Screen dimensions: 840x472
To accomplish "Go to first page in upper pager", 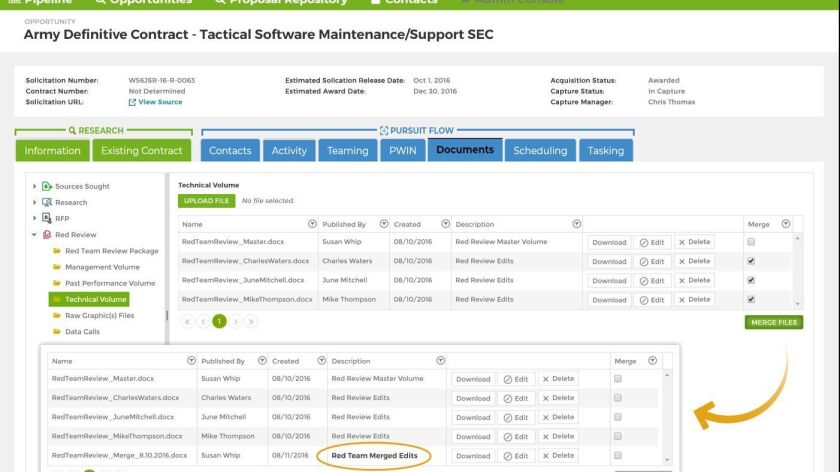I will [x=187, y=321].
